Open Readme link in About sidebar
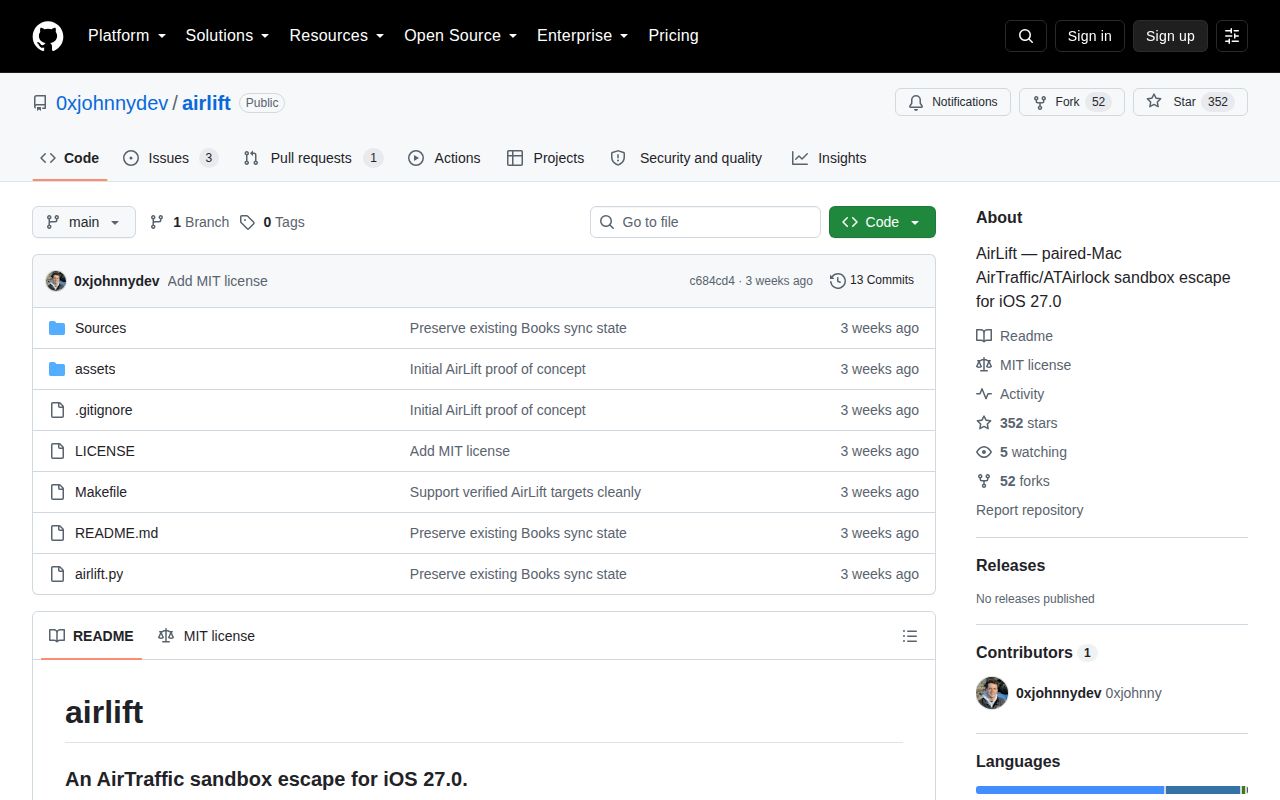This screenshot has width=1280, height=800. (1014, 336)
